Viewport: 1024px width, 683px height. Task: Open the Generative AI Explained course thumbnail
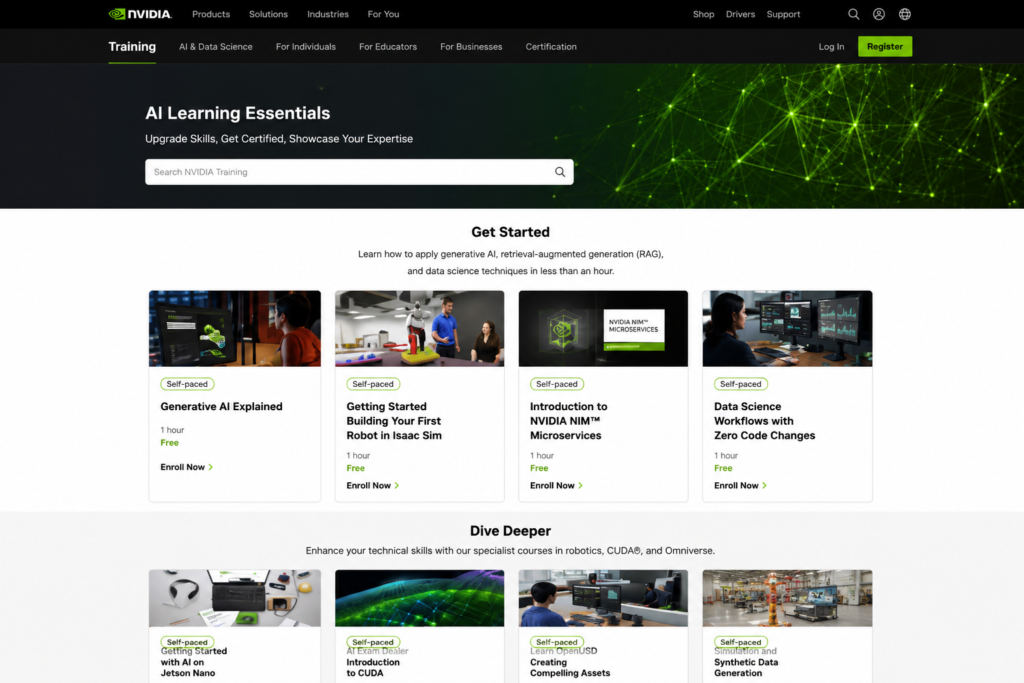pos(234,328)
